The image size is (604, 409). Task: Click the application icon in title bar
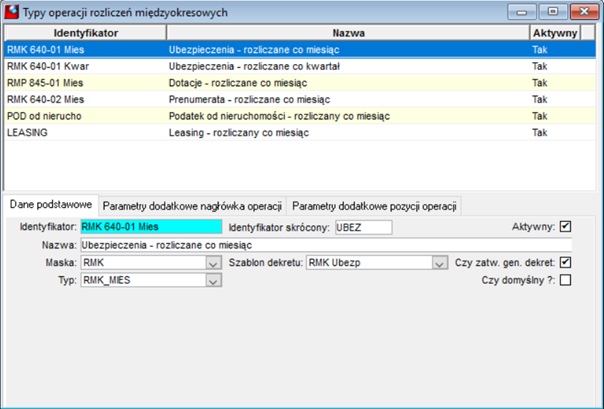[11, 12]
